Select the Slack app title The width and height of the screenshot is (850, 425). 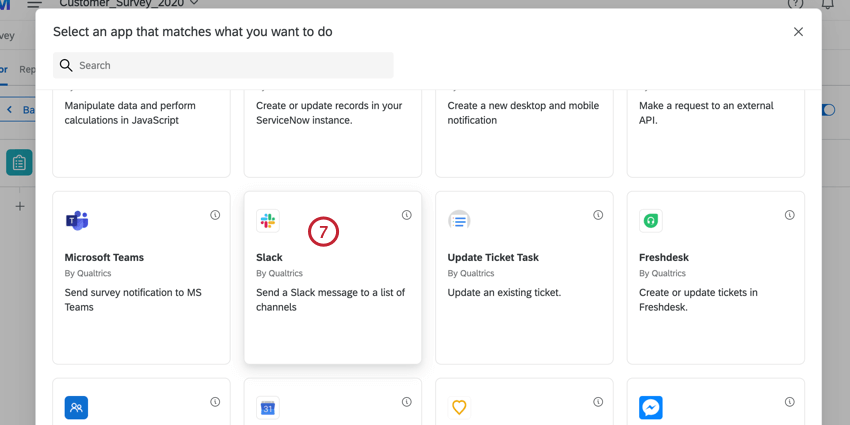(269, 257)
